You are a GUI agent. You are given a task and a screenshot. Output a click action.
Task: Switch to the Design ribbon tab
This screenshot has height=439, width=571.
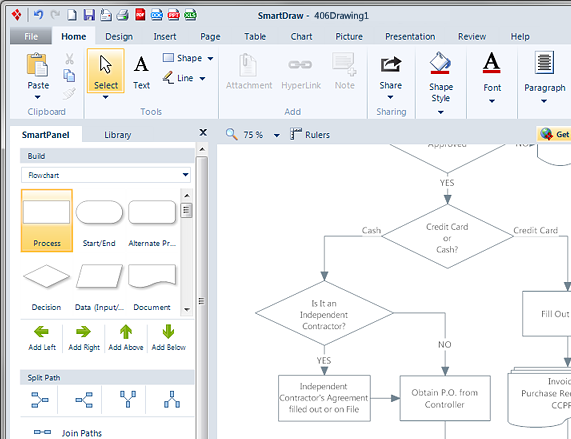[119, 36]
